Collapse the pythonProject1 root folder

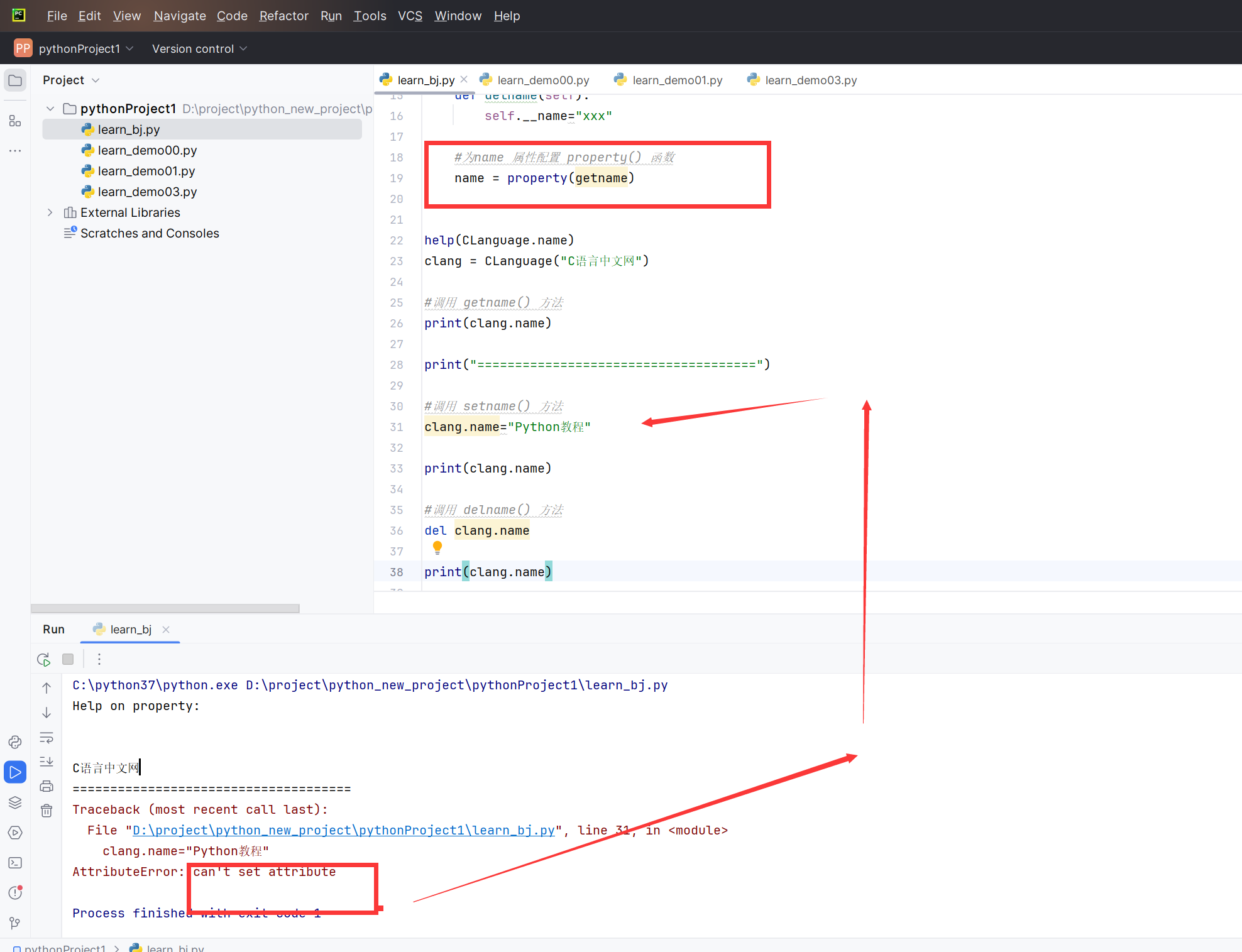click(50, 109)
